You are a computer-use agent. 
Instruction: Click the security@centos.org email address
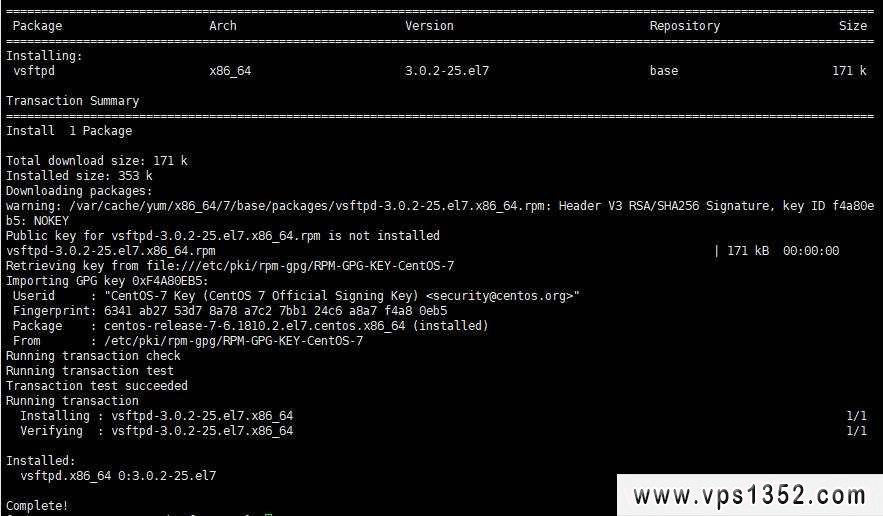click(x=502, y=296)
